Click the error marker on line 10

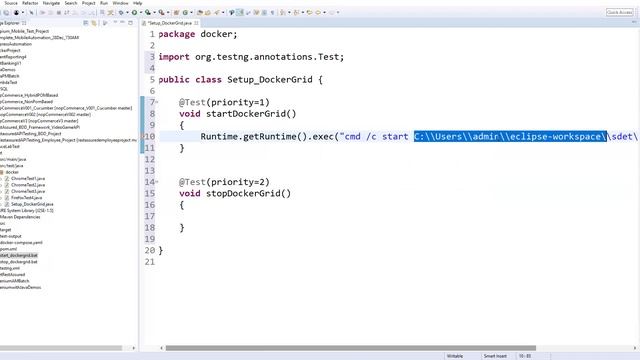pyautogui.click(x=142, y=136)
